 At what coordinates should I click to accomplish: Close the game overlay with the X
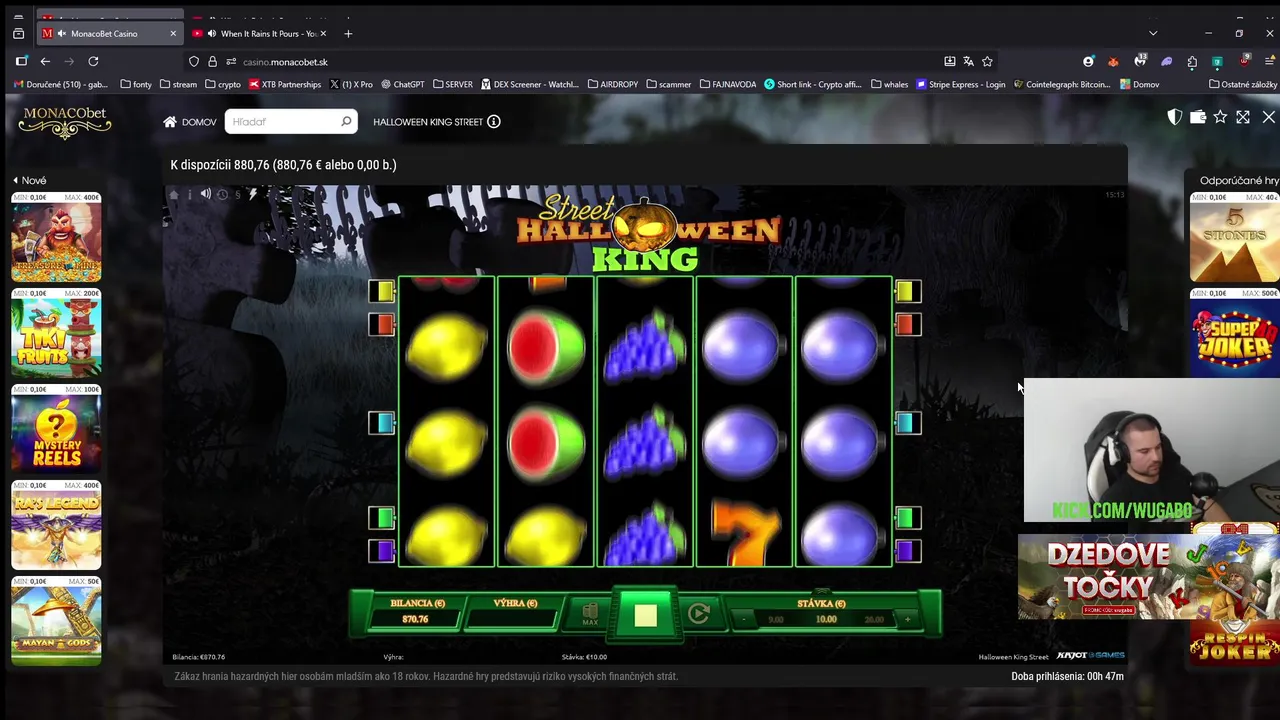point(1268,117)
